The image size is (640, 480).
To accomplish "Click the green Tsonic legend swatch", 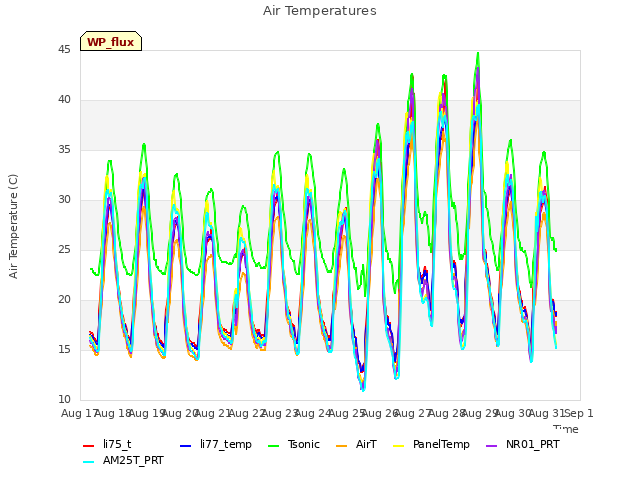I will click(x=273, y=445).
